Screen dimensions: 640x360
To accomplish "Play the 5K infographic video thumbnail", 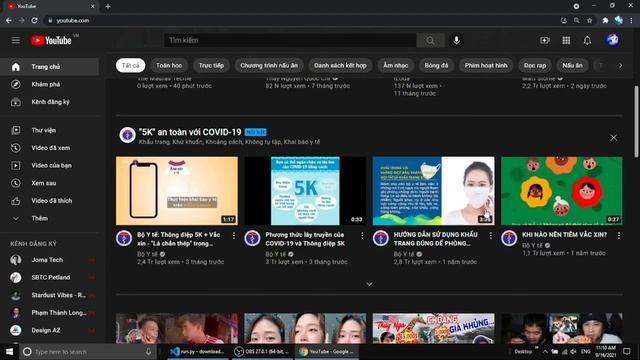I will pyautogui.click(x=305, y=191).
